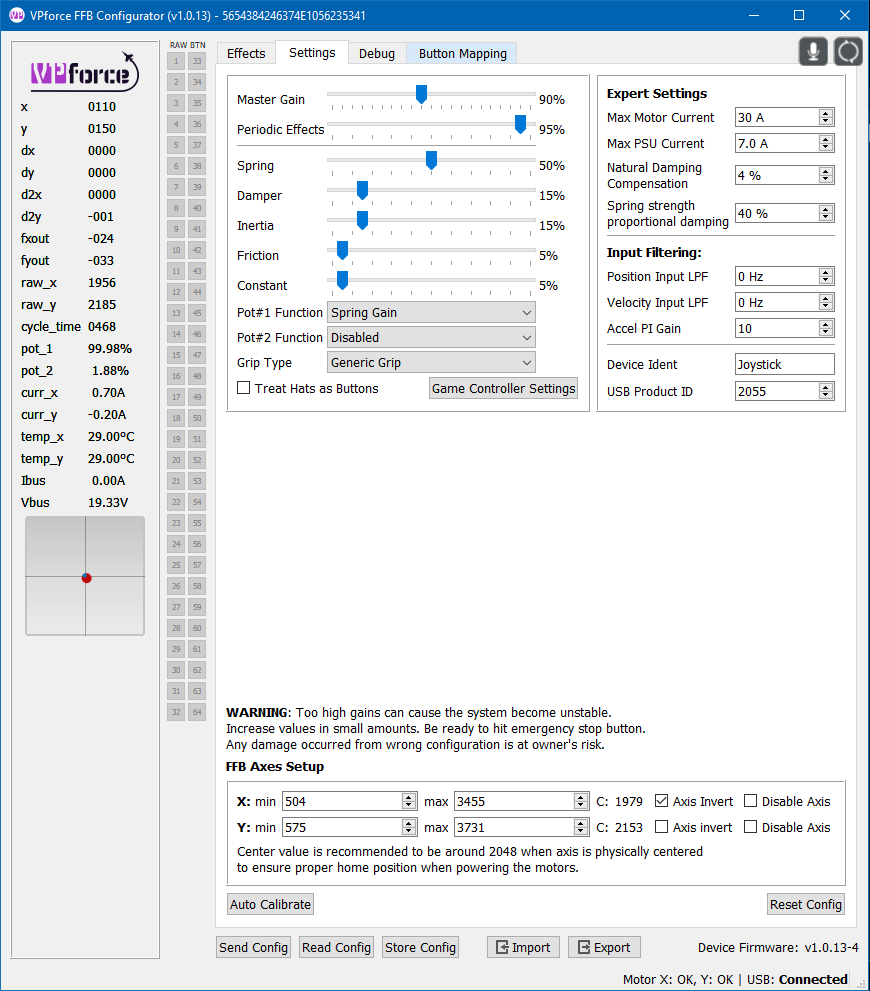Click the Spring slider handle
The width and height of the screenshot is (870, 991).
click(x=432, y=161)
